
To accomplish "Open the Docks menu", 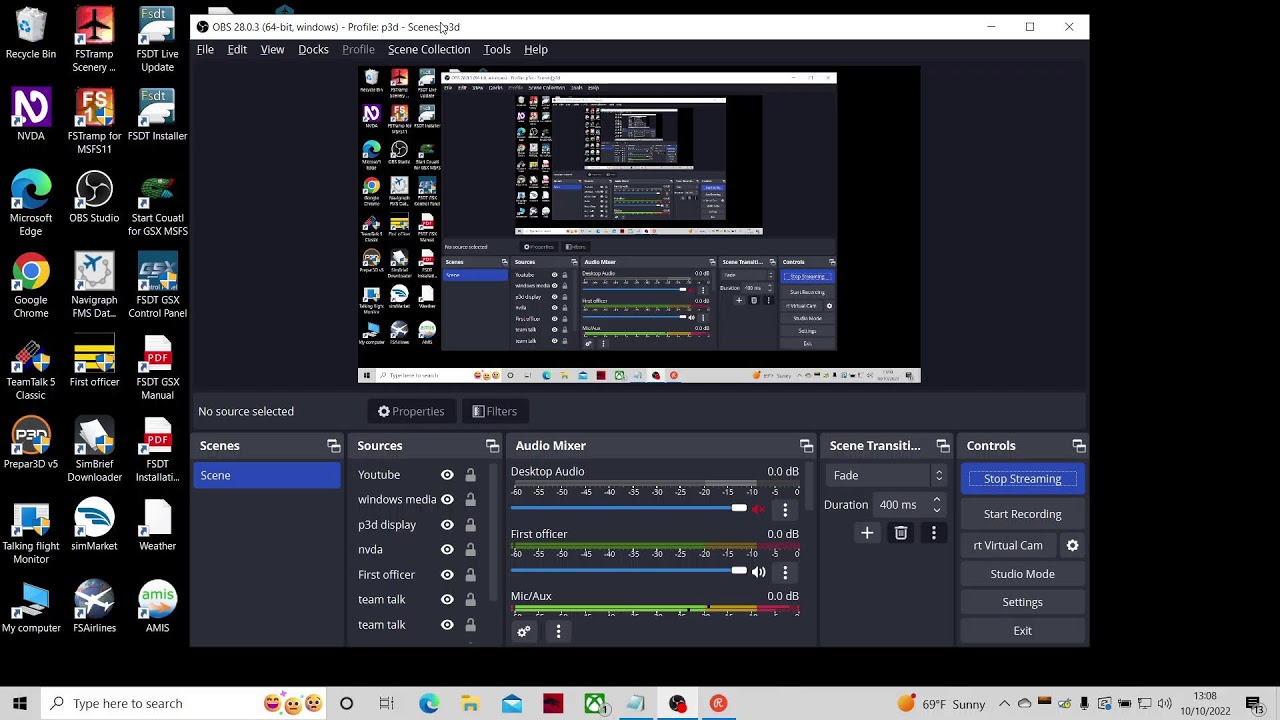I will coord(313,50).
